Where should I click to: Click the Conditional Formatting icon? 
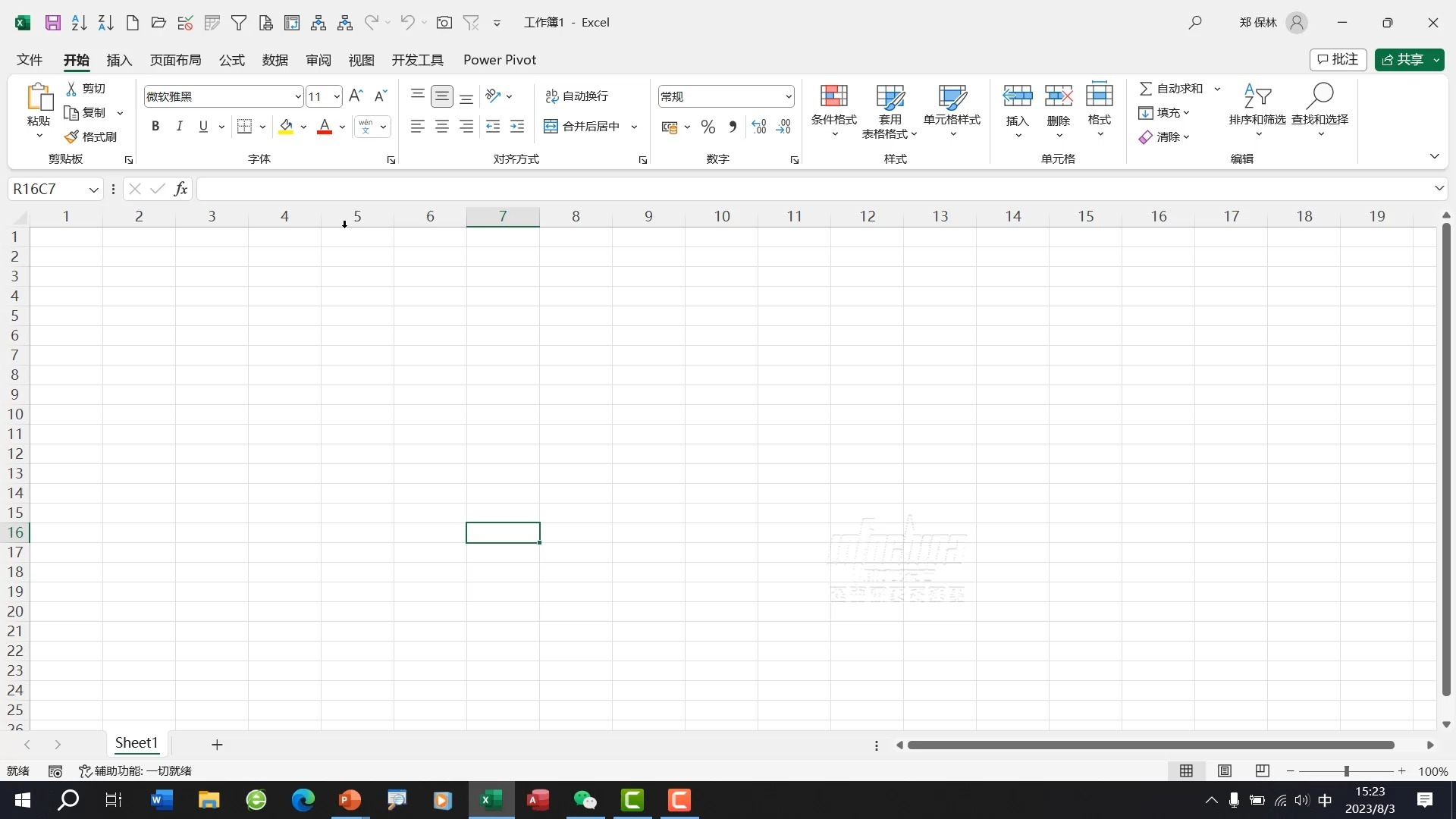833,96
